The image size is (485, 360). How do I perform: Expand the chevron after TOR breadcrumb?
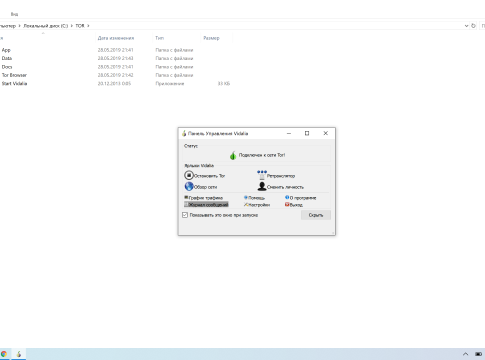coord(88,26)
